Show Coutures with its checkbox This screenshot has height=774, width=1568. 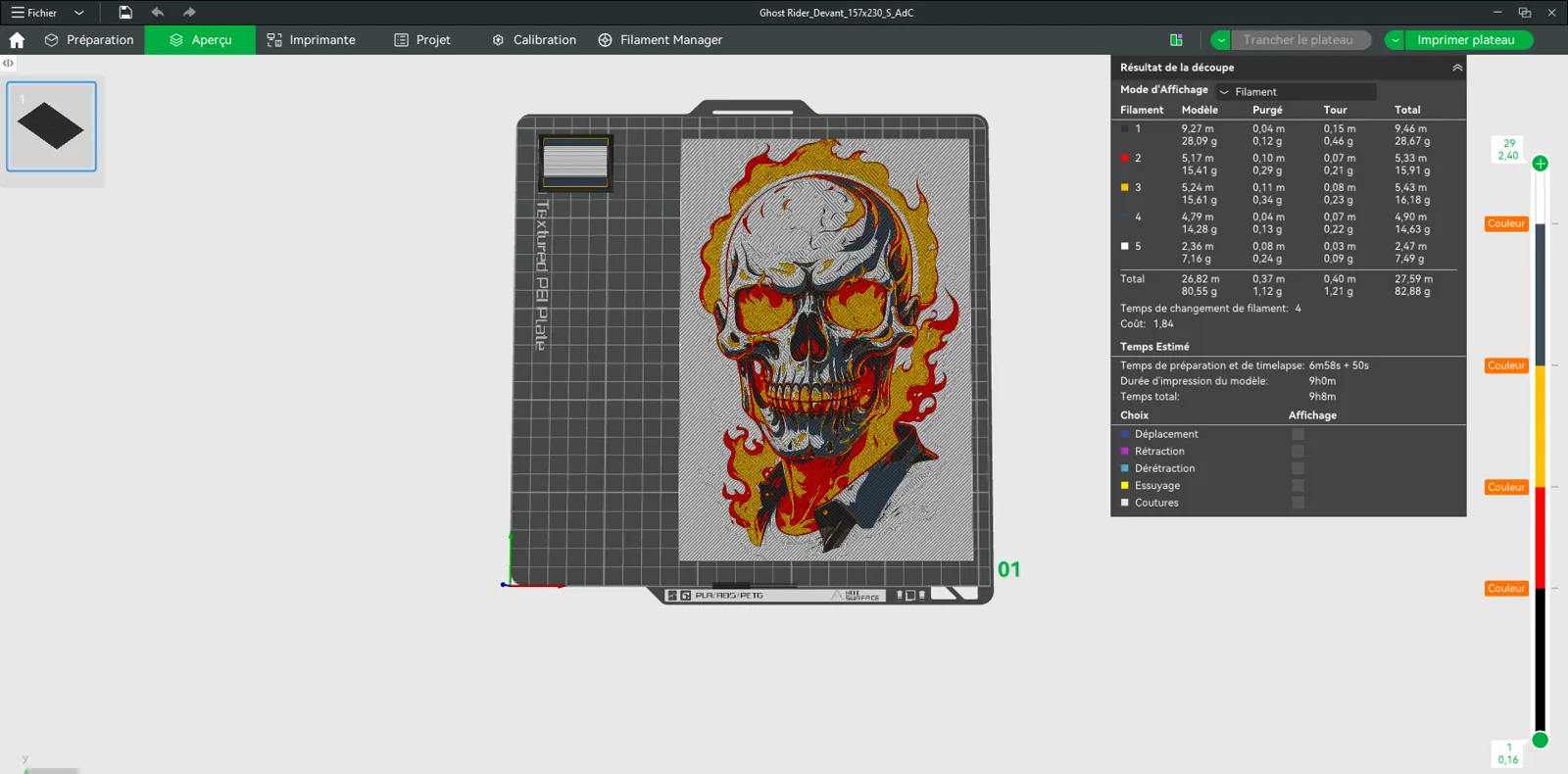[x=1298, y=503]
